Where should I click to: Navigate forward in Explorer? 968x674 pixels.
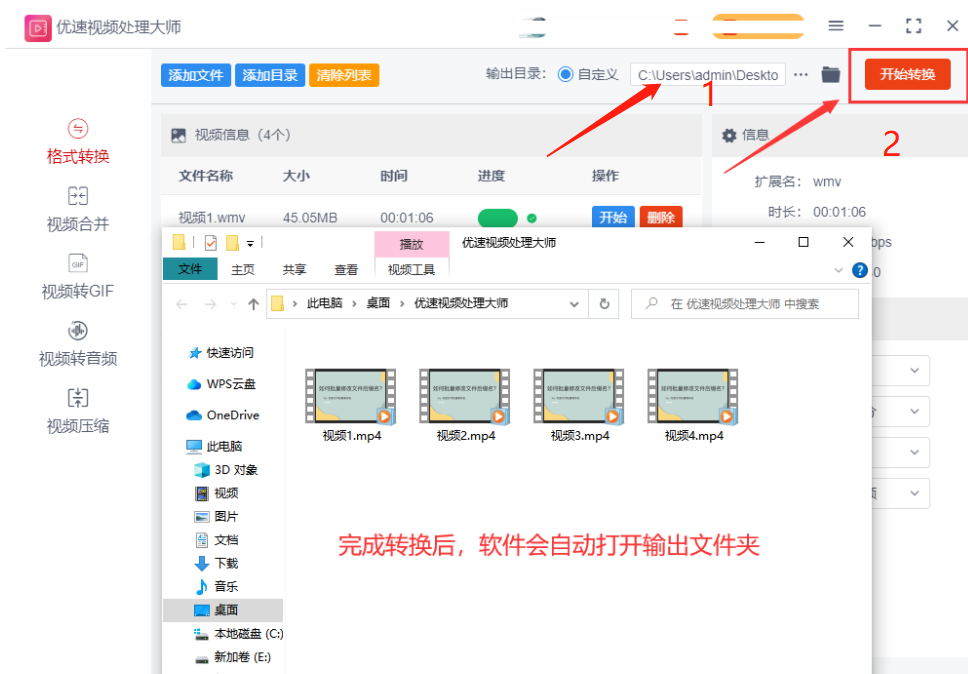(211, 304)
